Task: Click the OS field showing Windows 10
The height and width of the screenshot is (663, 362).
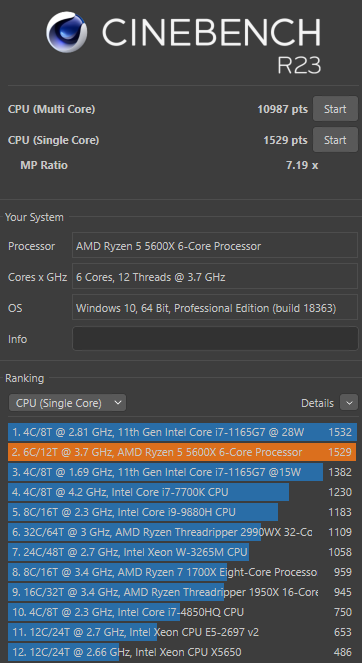Action: [215, 308]
